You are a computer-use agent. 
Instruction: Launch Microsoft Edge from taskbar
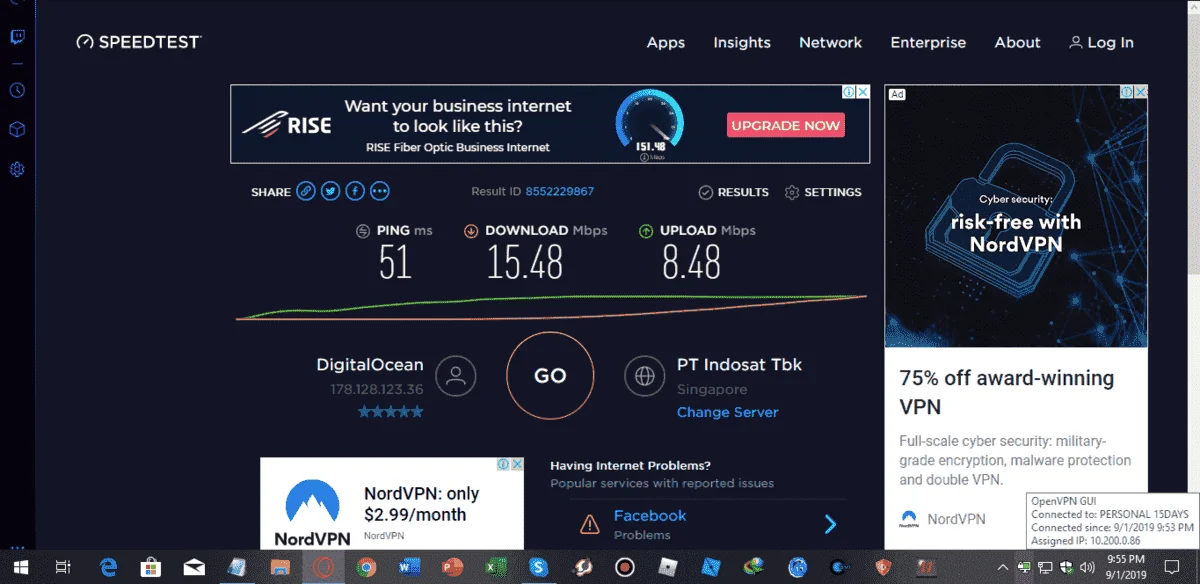pos(108,567)
